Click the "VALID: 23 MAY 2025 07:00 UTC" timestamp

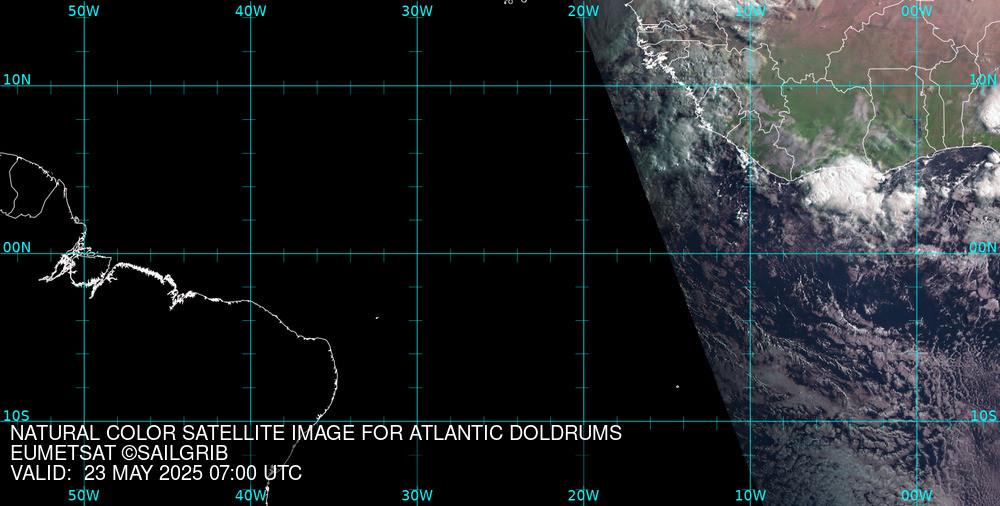click(x=156, y=473)
